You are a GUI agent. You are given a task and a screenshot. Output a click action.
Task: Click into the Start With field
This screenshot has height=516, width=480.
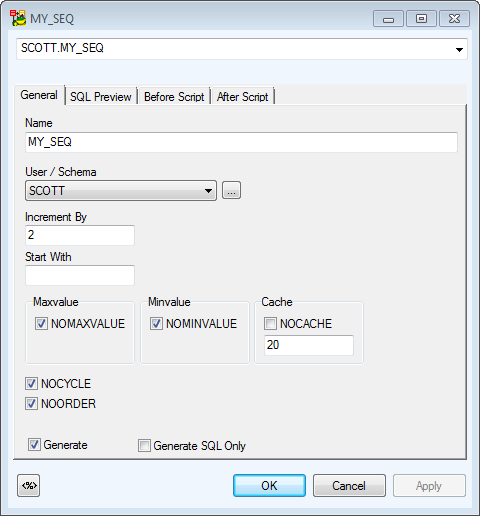pos(80,275)
